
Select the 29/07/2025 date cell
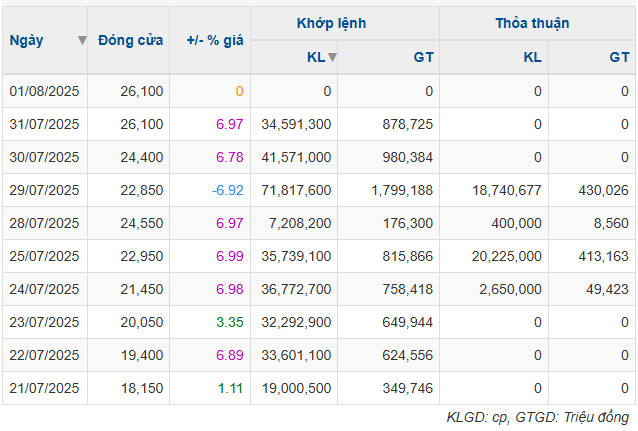click(45, 190)
